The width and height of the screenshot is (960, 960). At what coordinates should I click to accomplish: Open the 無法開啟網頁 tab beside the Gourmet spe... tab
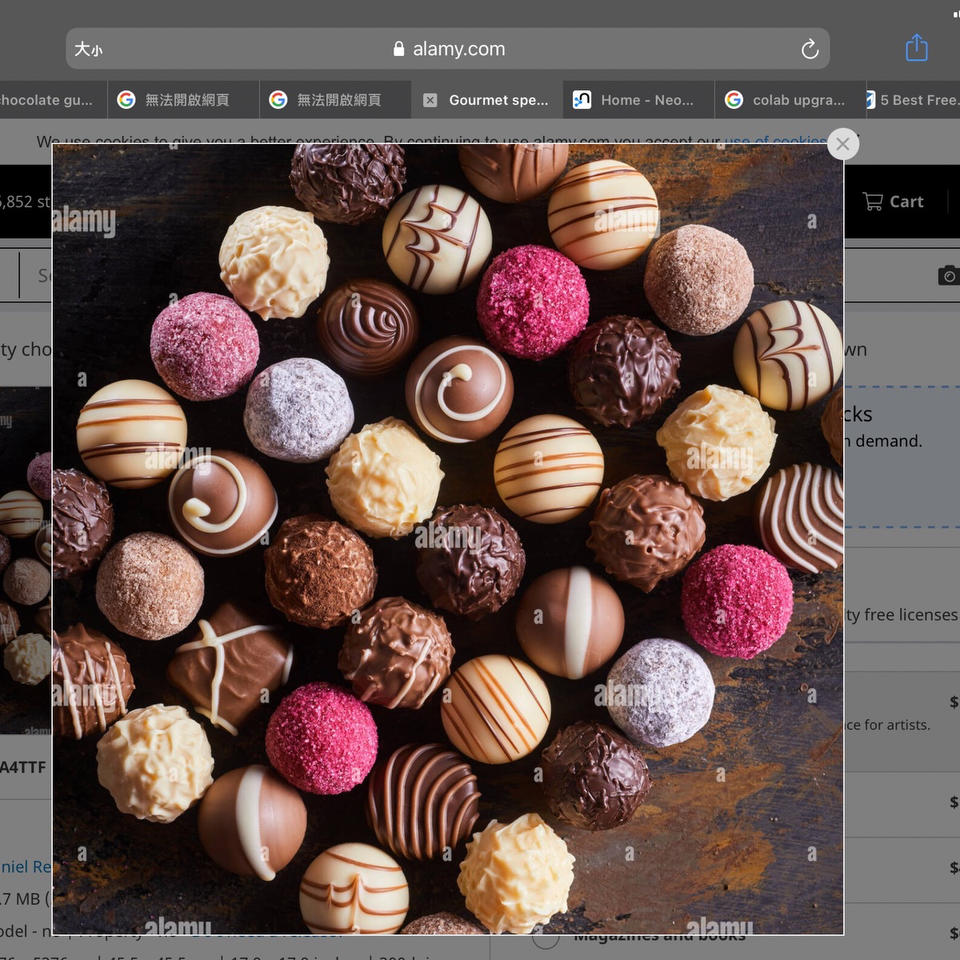pyautogui.click(x=336, y=100)
